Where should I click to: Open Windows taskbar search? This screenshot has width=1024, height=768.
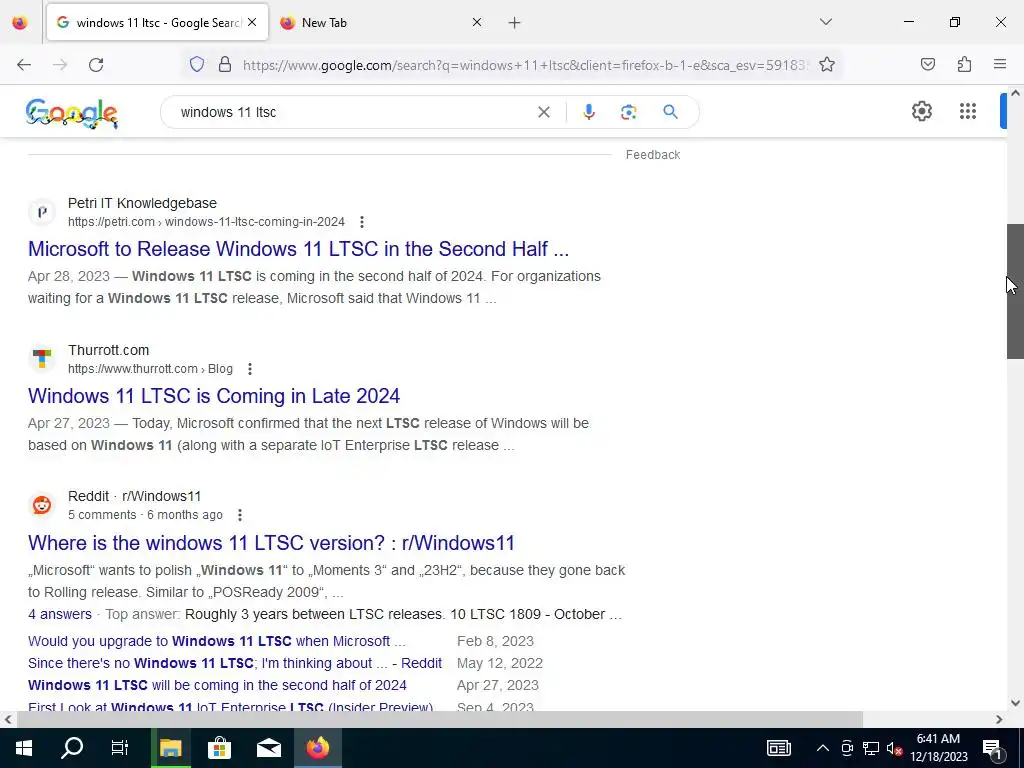point(72,748)
